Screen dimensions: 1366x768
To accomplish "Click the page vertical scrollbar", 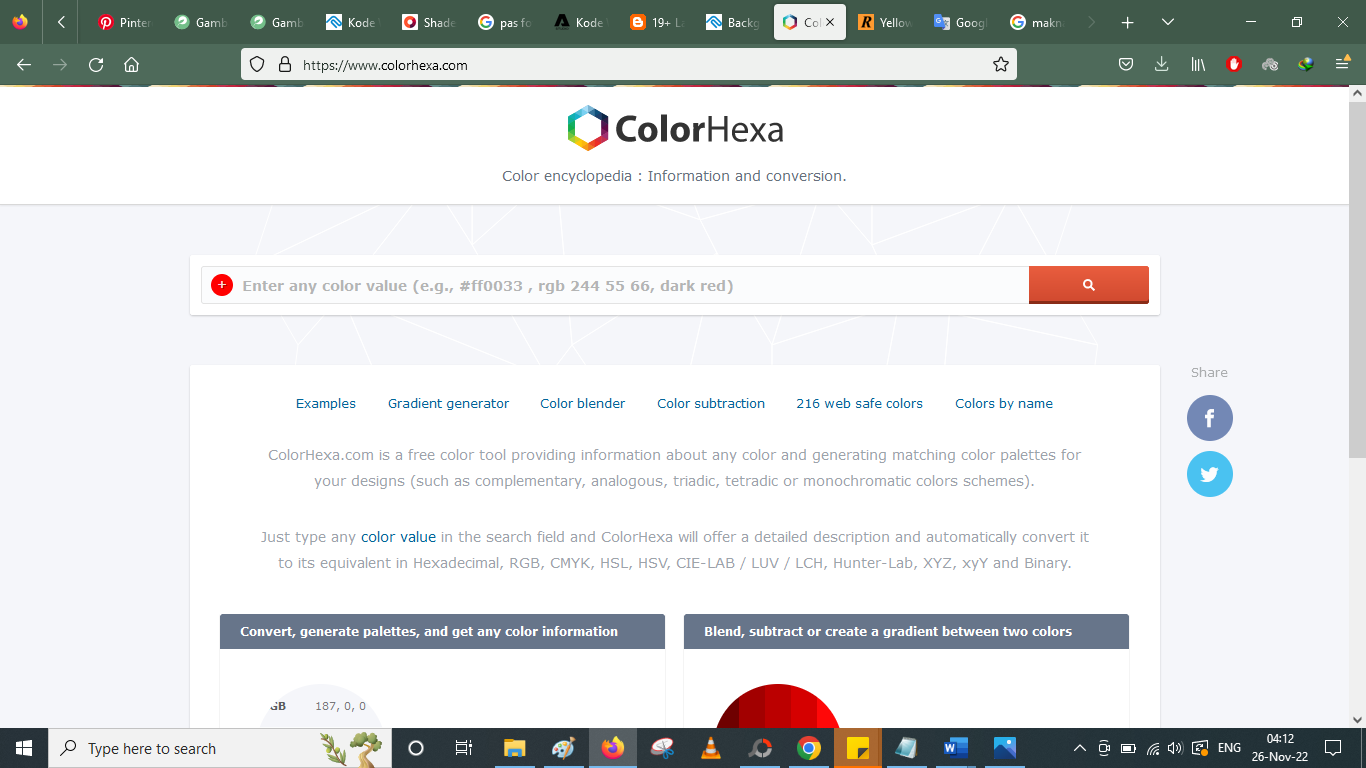I will [x=1357, y=280].
